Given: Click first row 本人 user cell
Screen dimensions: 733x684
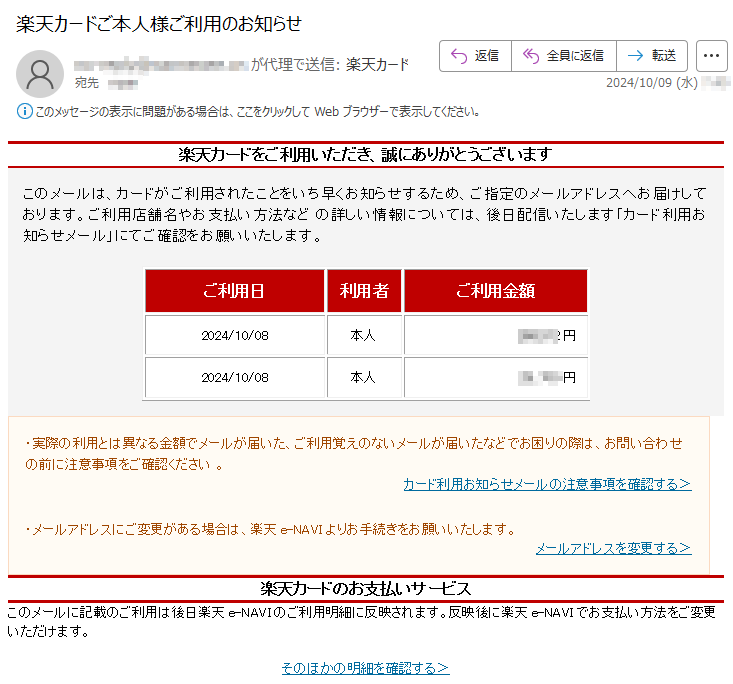Looking at the screenshot, I should tap(364, 335).
